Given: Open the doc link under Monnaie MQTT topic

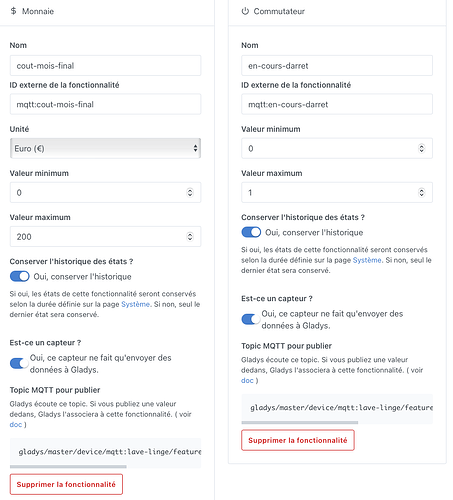Looking at the screenshot, I should (16, 425).
